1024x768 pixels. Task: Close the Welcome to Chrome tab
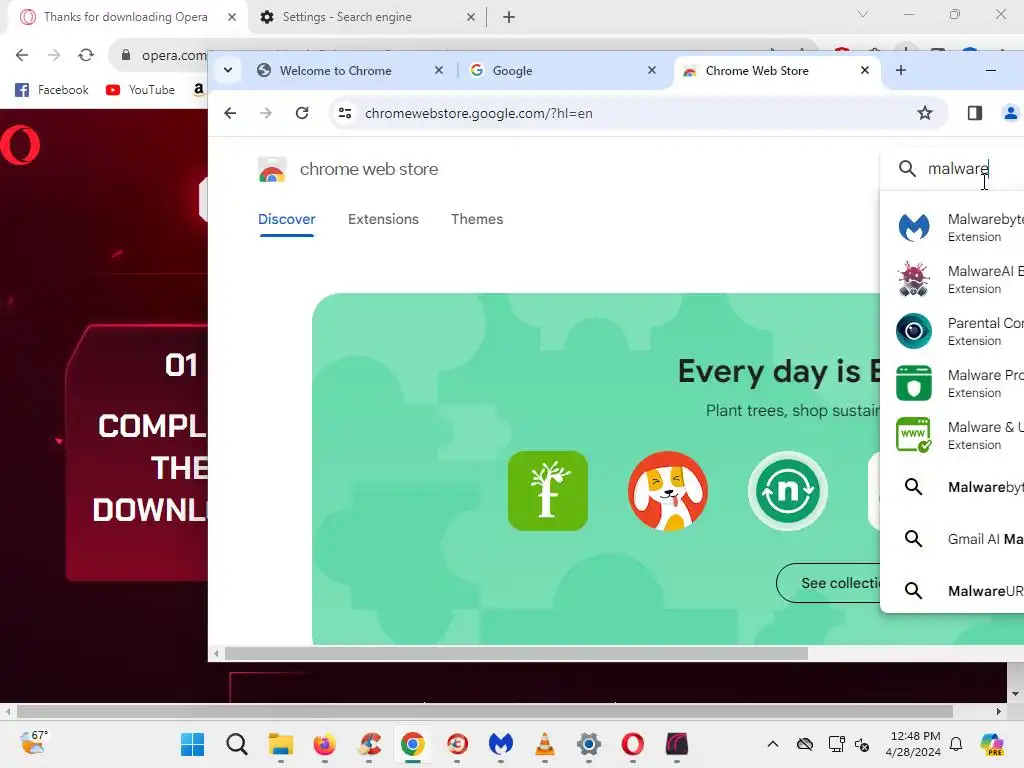coord(439,70)
